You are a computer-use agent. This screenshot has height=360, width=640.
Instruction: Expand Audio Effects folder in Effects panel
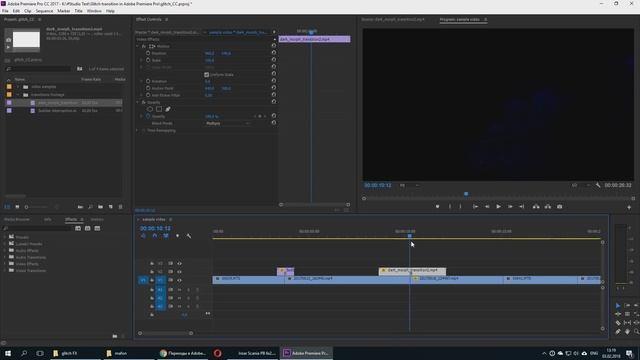[x=5, y=251]
